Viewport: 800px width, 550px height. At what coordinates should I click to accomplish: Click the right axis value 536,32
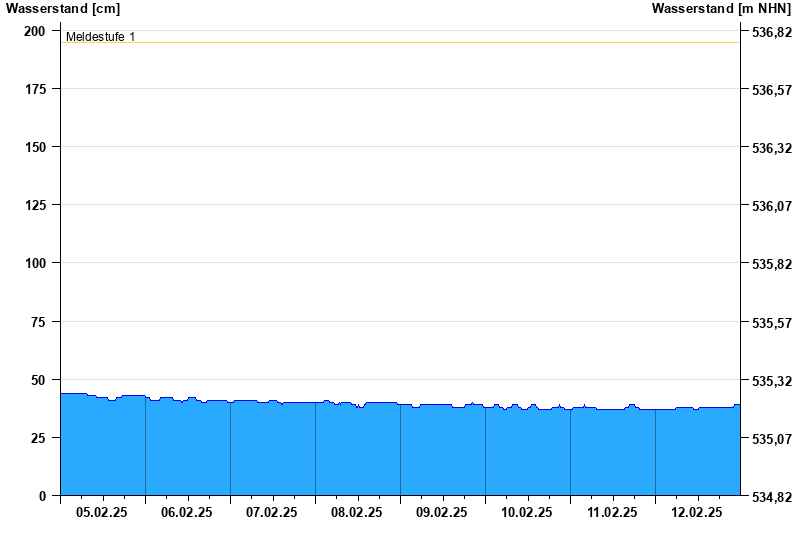(772, 148)
